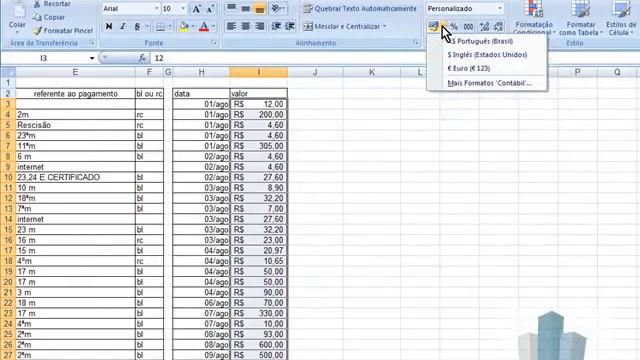Viewport: 640px width, 360px height.
Task: Open Estilos de Célula
Action: (x=621, y=18)
